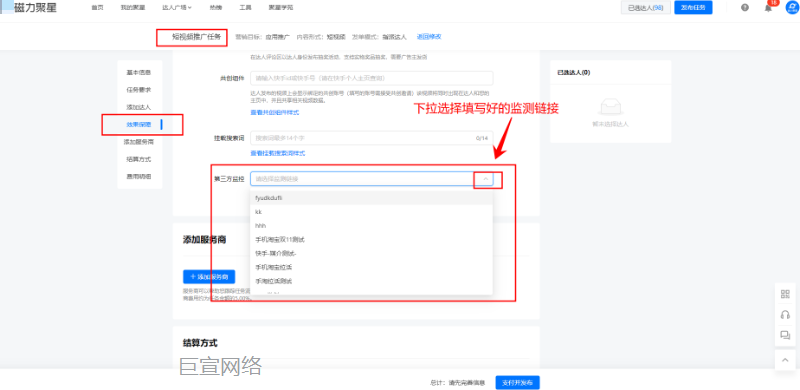Click the 返回修改 link
800x390 pixels.
tap(429, 37)
